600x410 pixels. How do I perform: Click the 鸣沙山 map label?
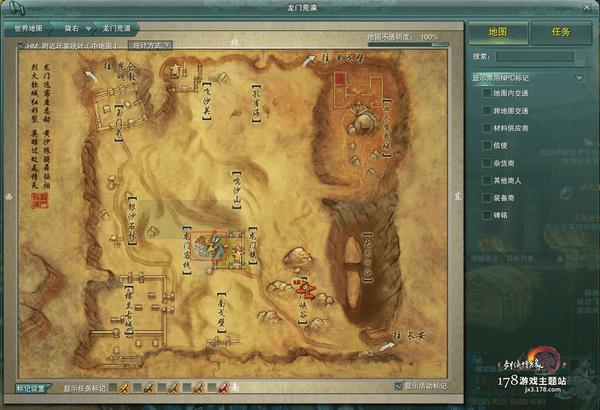click(x=236, y=190)
